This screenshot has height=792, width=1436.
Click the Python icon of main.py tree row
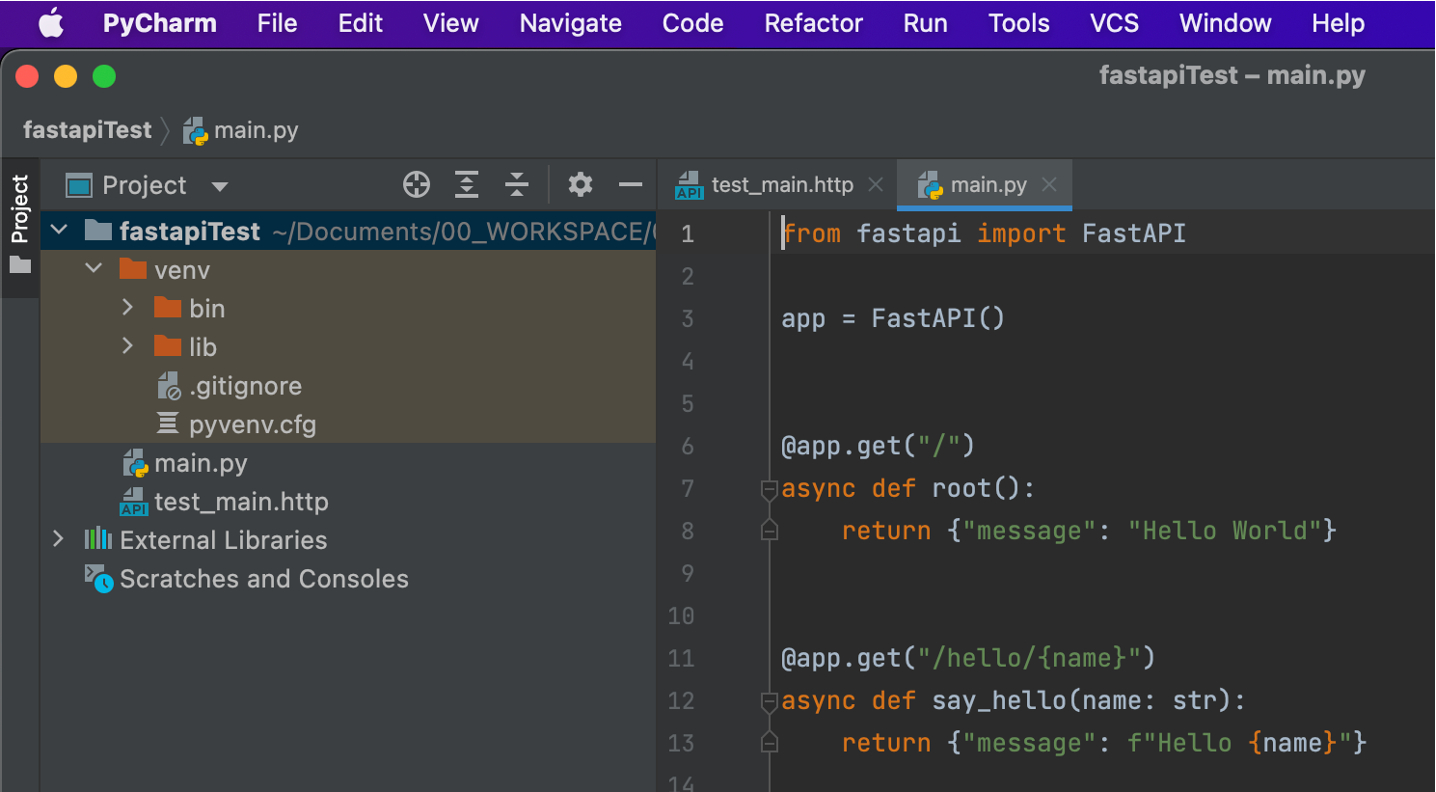135,463
